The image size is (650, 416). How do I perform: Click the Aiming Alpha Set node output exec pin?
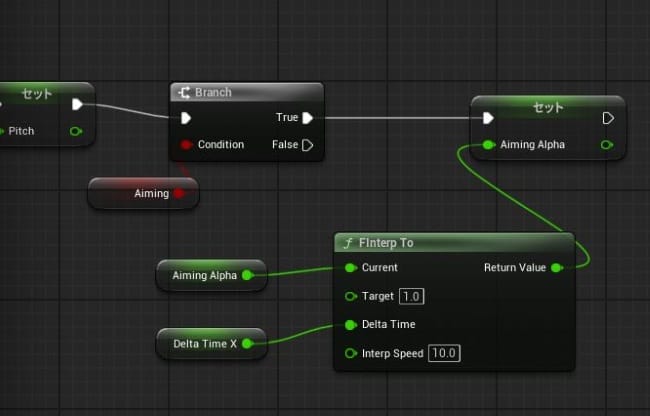[608, 119]
